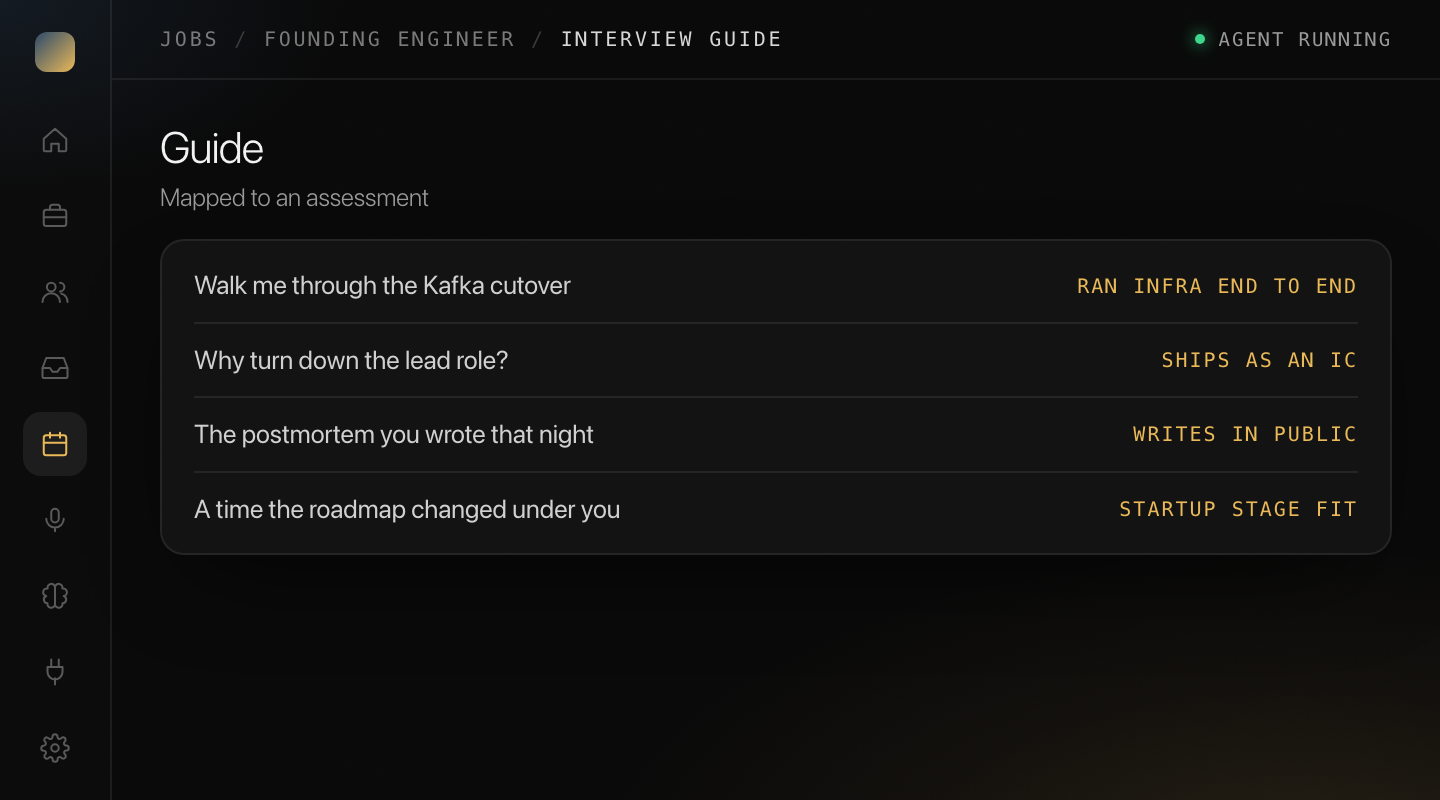The height and width of the screenshot is (800, 1440).
Task: Open the plug integrations icon
Action: 55,672
